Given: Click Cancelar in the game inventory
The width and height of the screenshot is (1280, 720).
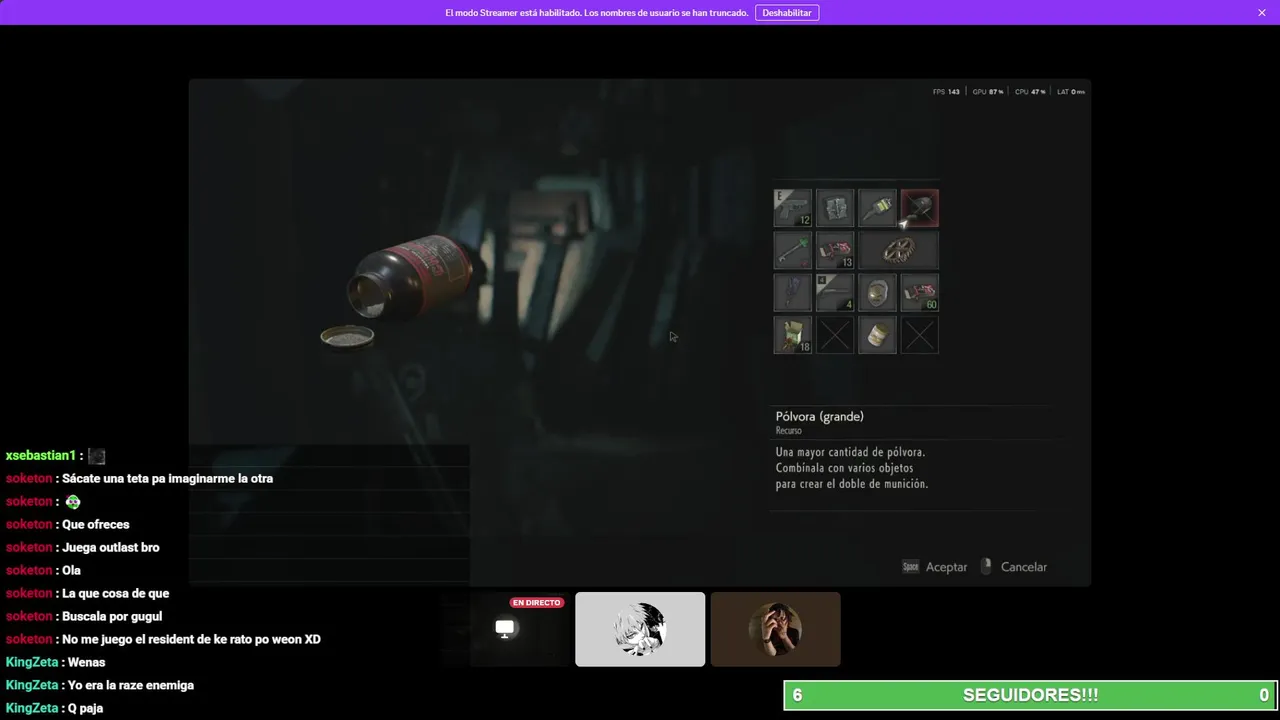Looking at the screenshot, I should tap(1024, 567).
